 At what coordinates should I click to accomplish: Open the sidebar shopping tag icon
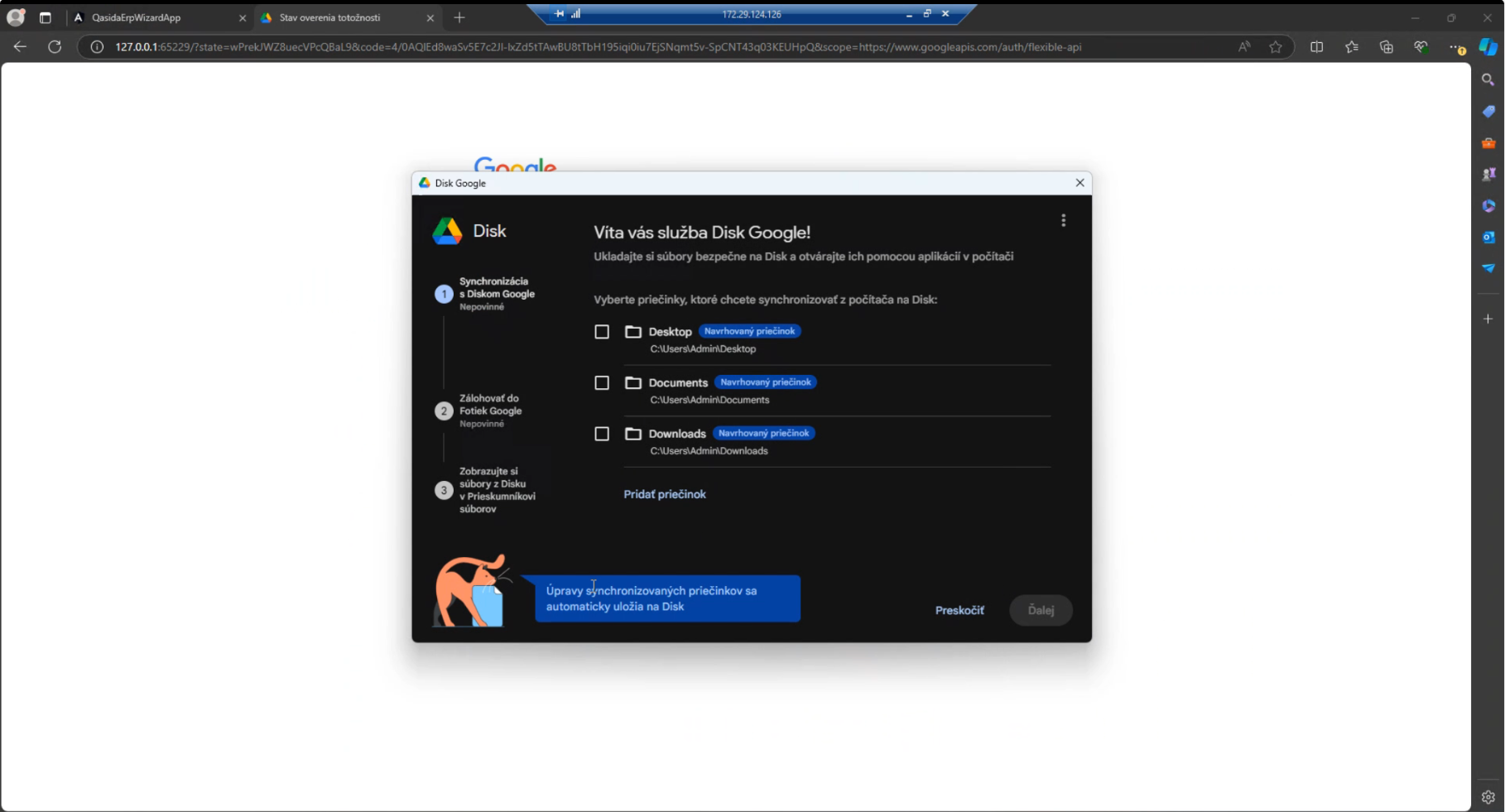(1488, 111)
